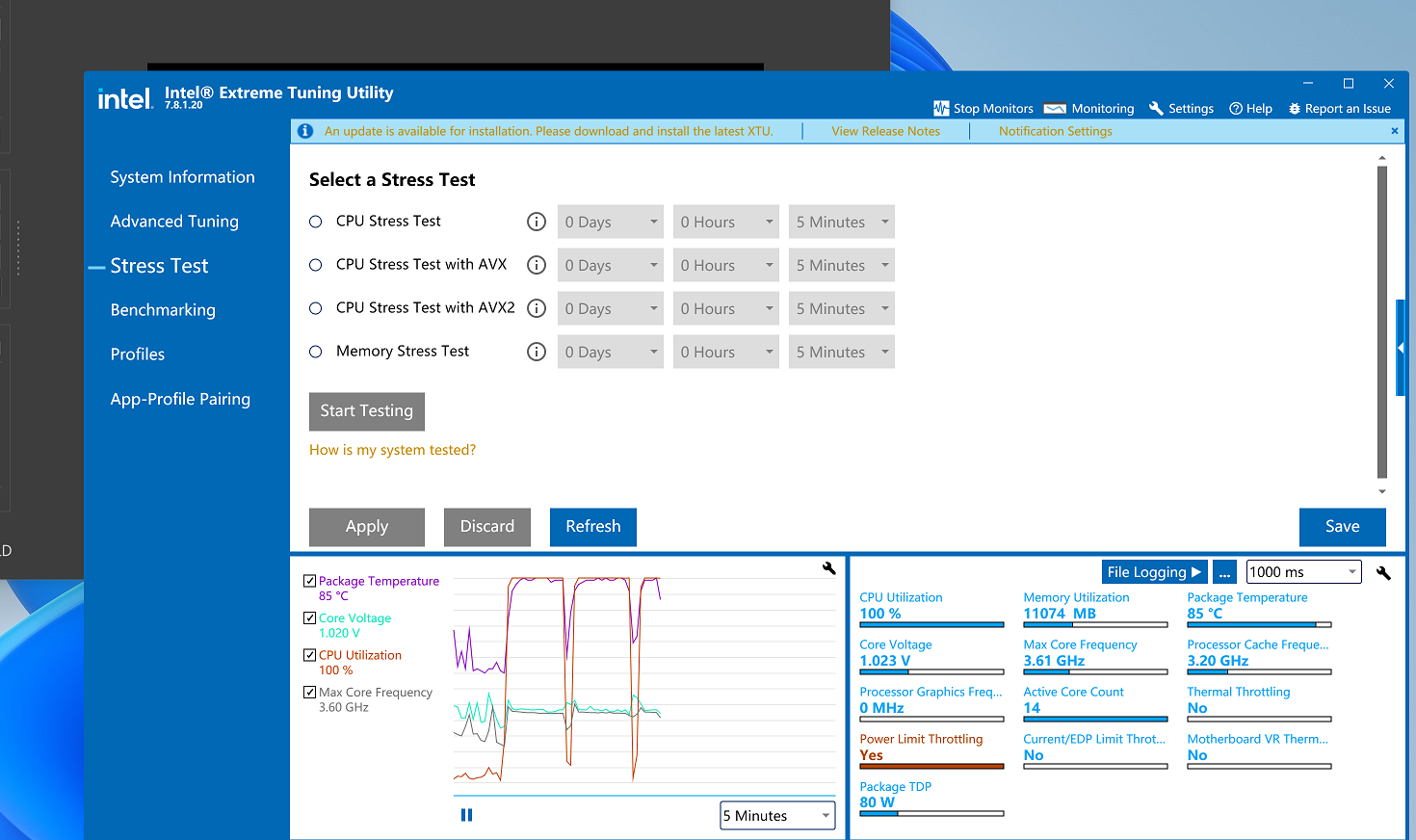Click Start Testing button
The height and width of the screenshot is (840, 1416).
click(367, 411)
